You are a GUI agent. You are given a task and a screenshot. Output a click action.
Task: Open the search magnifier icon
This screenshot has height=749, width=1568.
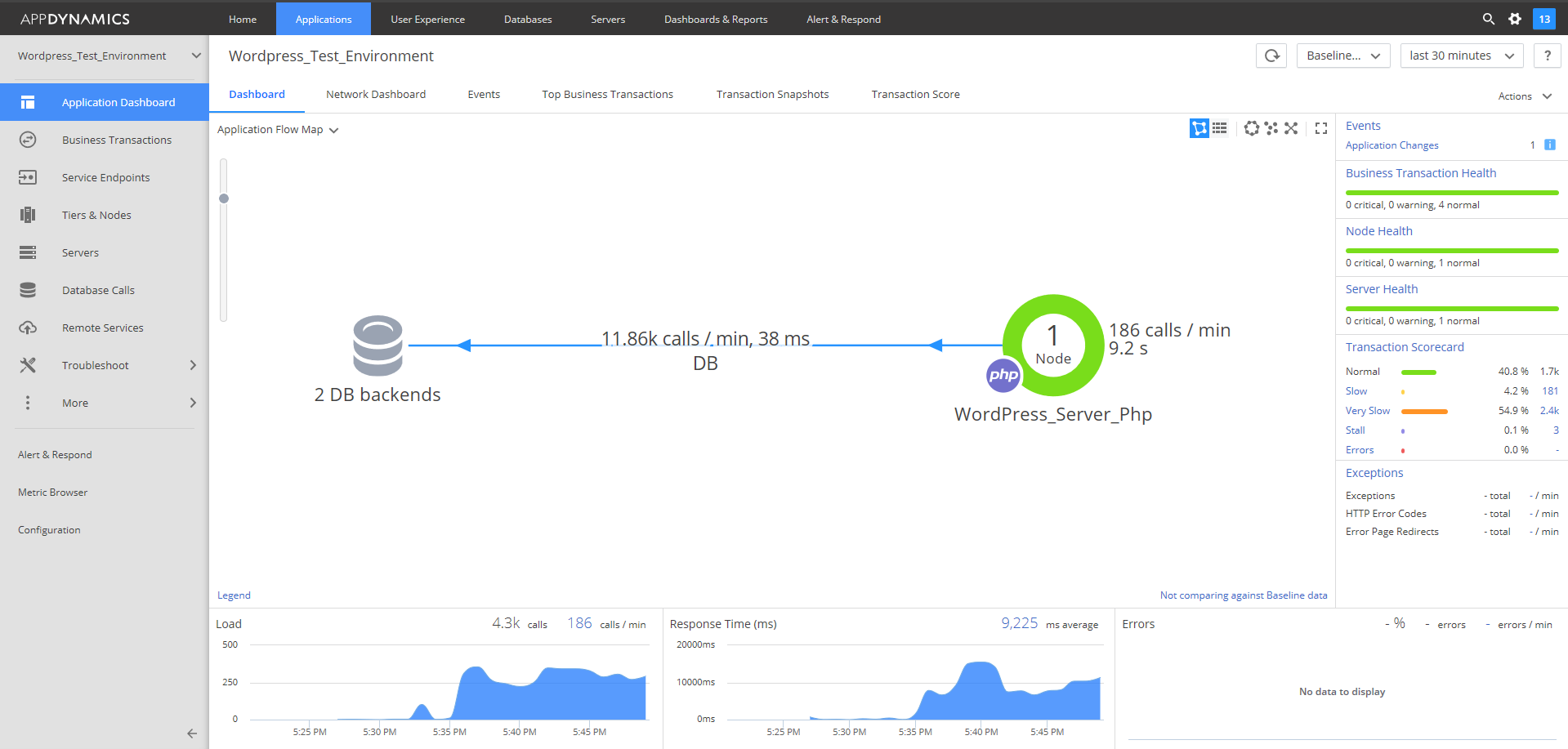1489,18
